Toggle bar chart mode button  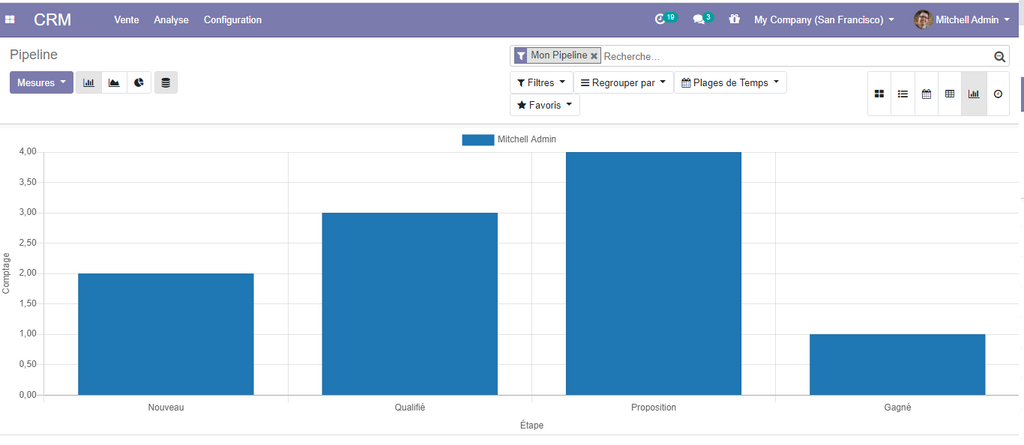89,83
